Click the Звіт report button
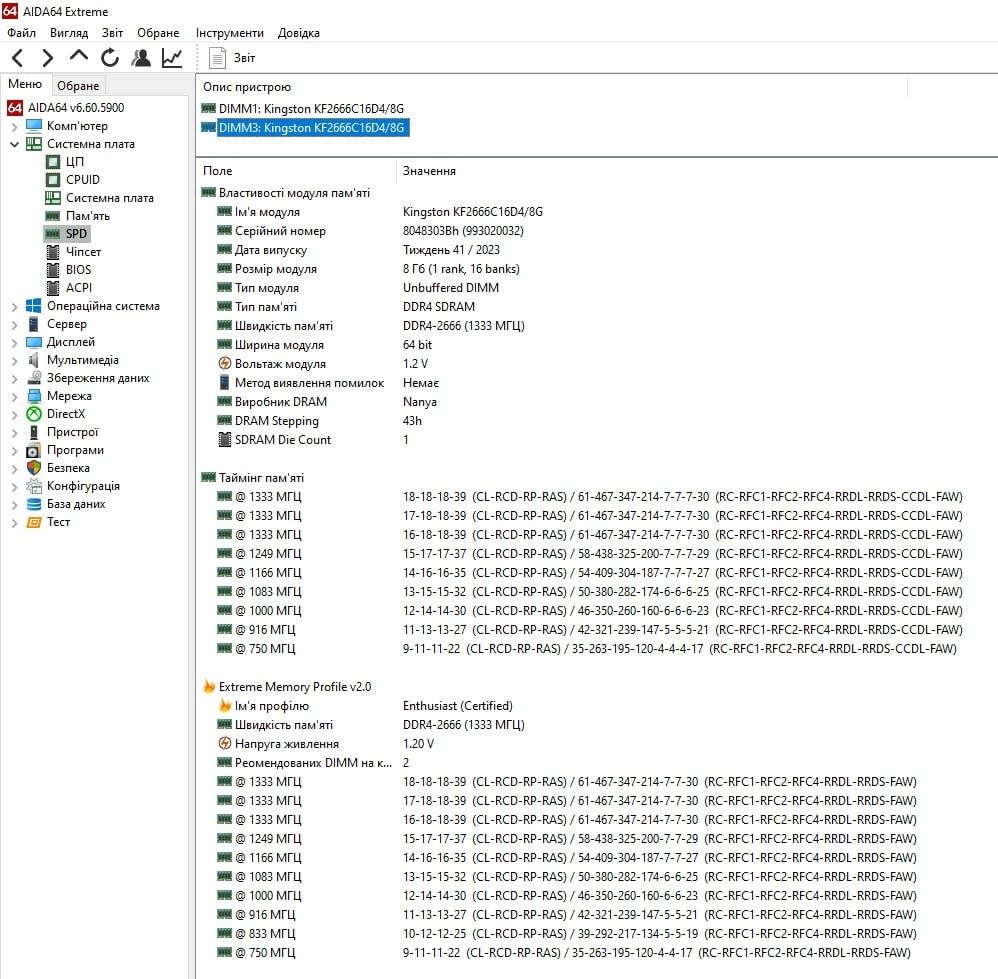The width and height of the screenshot is (998, 979). point(232,58)
